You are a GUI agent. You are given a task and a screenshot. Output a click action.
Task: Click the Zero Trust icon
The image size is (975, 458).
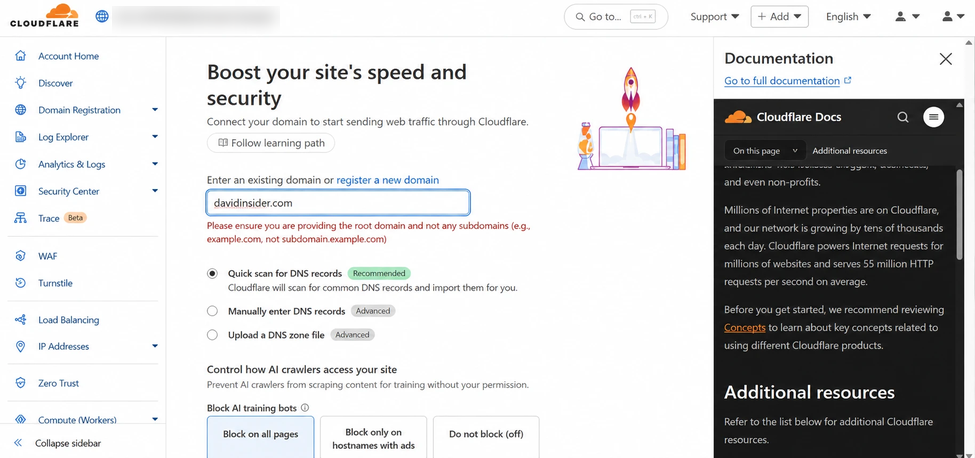pos(21,383)
